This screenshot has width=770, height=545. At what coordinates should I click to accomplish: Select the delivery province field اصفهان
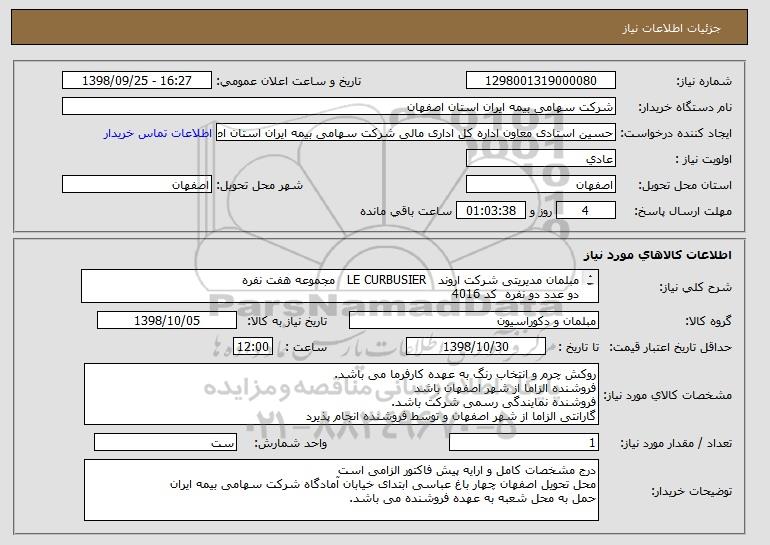click(541, 185)
